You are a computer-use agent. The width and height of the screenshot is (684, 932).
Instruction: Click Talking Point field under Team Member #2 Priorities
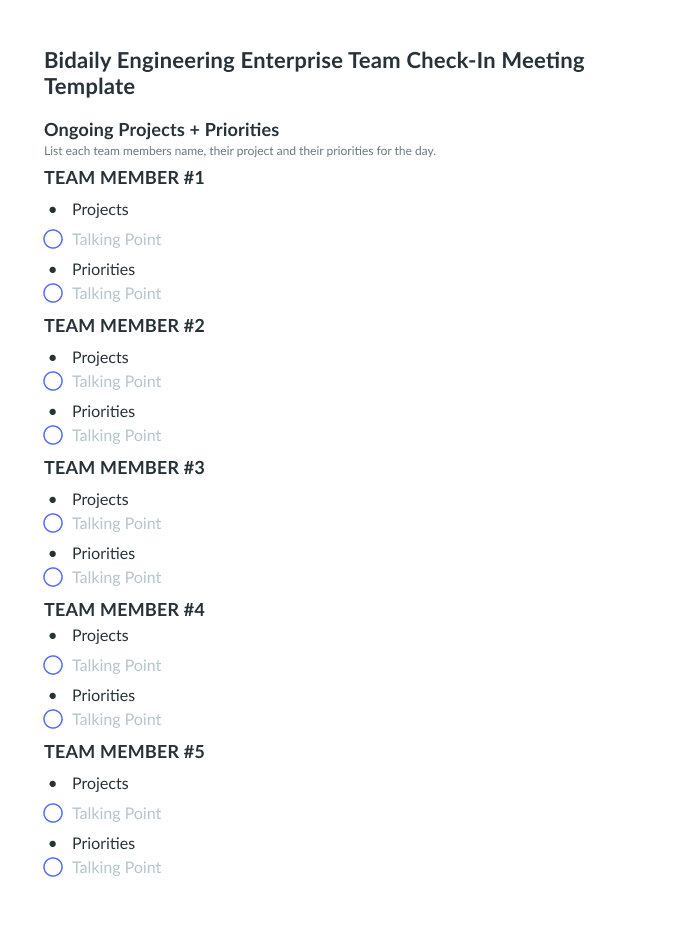click(x=116, y=436)
